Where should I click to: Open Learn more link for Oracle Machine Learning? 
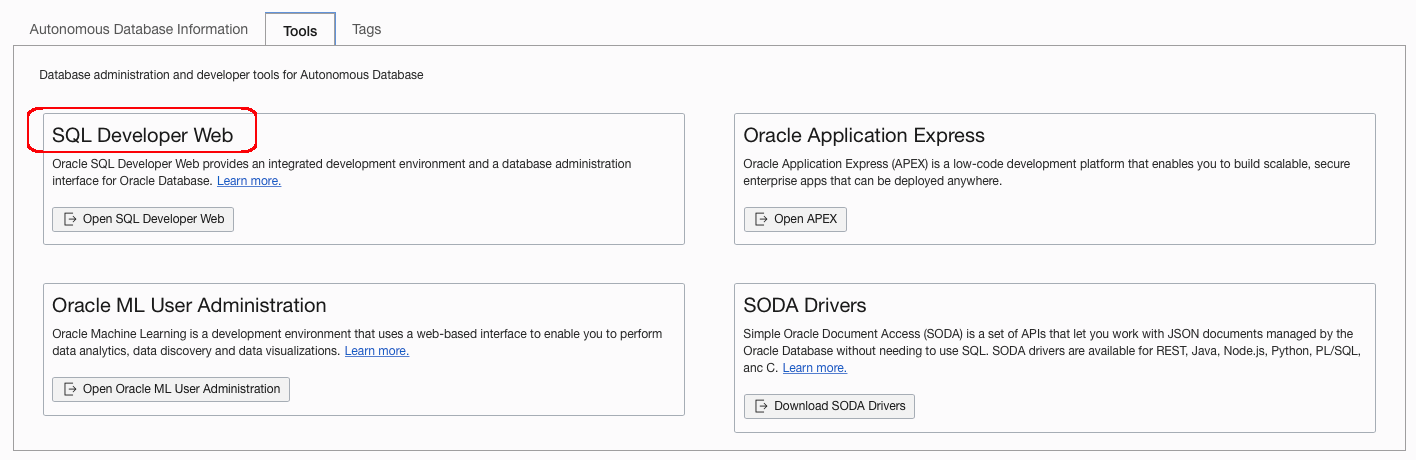click(x=377, y=351)
